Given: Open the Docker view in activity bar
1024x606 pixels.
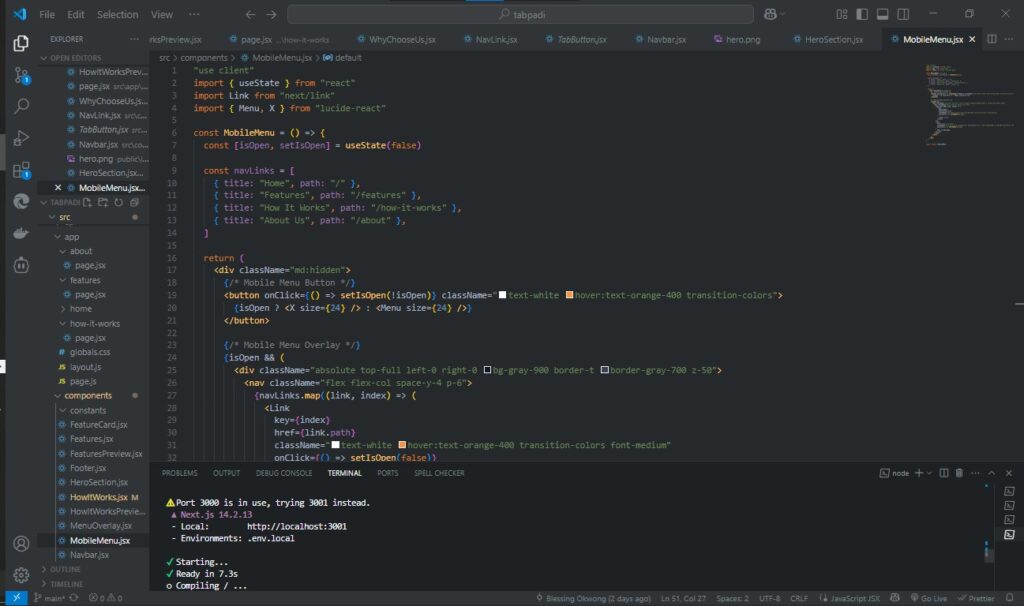Looking at the screenshot, I should tap(21, 233).
